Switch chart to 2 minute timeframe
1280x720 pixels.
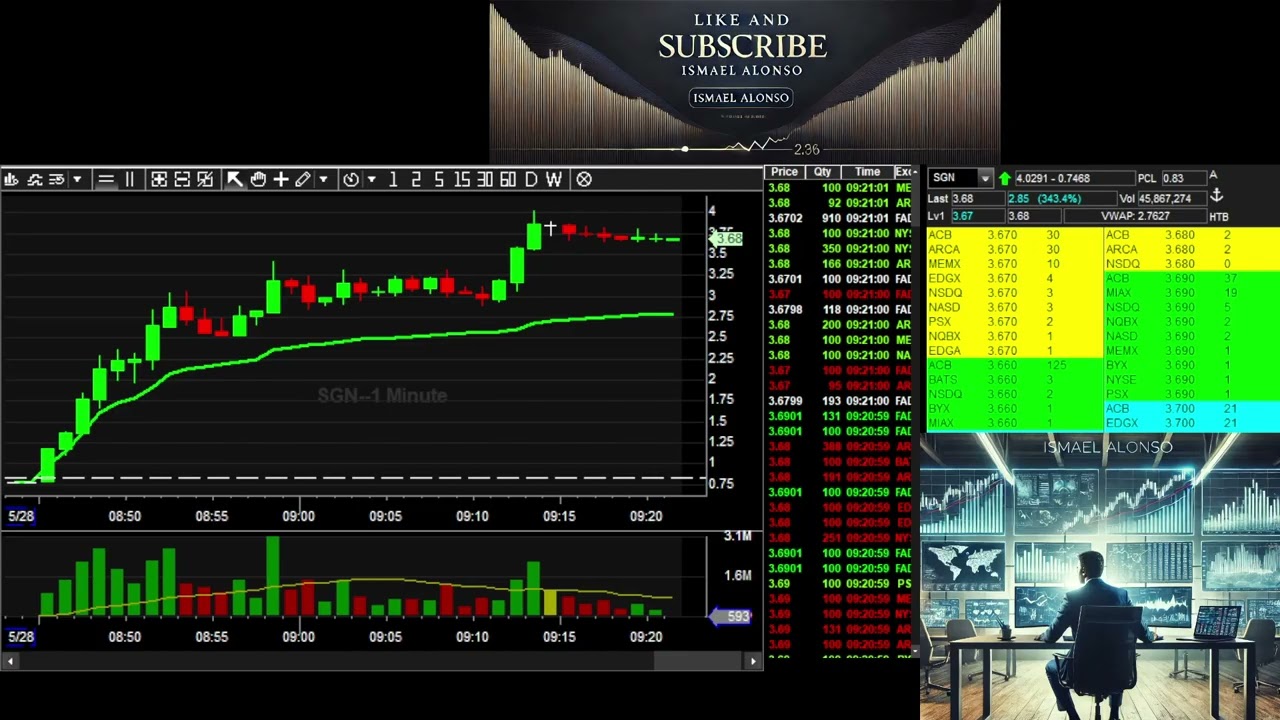(416, 179)
